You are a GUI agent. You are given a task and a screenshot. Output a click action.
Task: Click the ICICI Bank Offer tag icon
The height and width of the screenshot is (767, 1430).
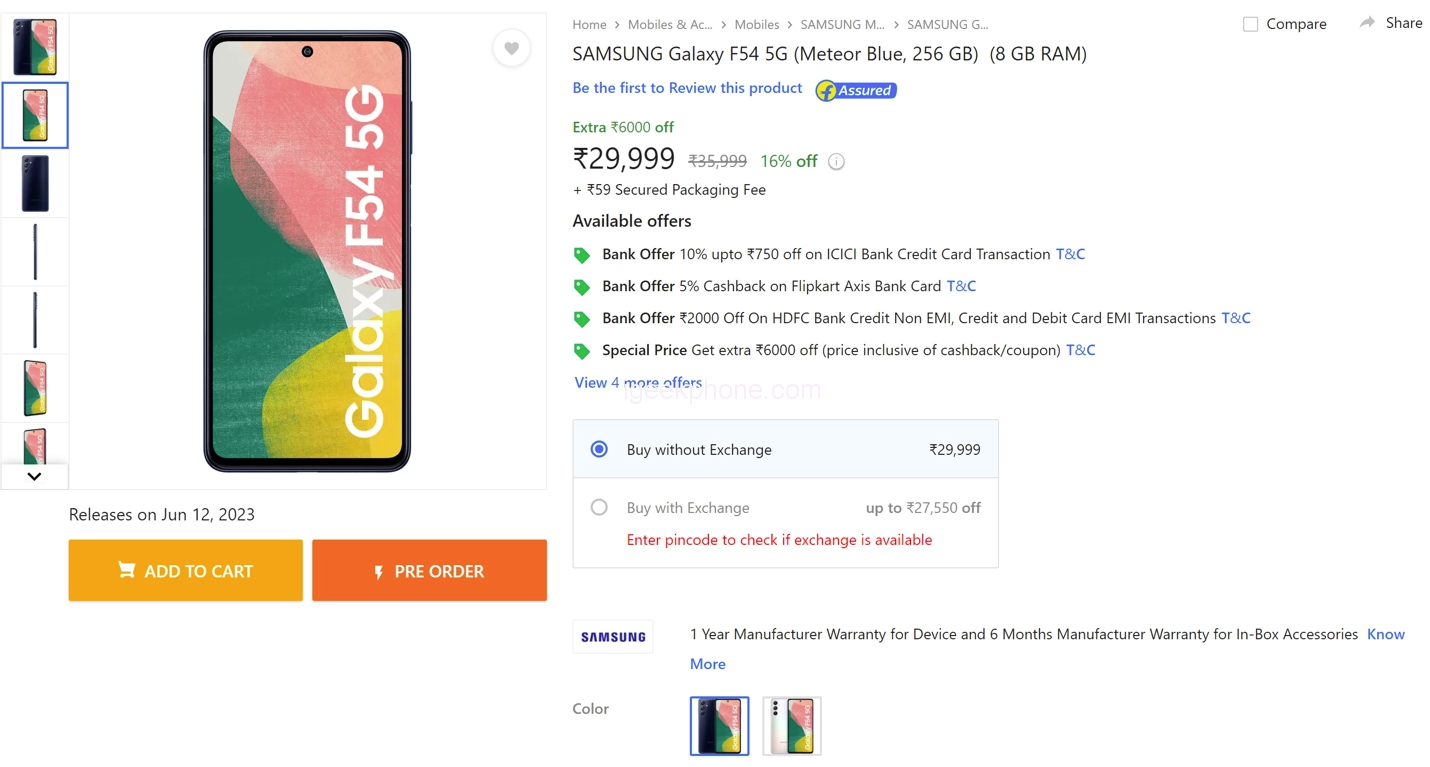tap(581, 255)
